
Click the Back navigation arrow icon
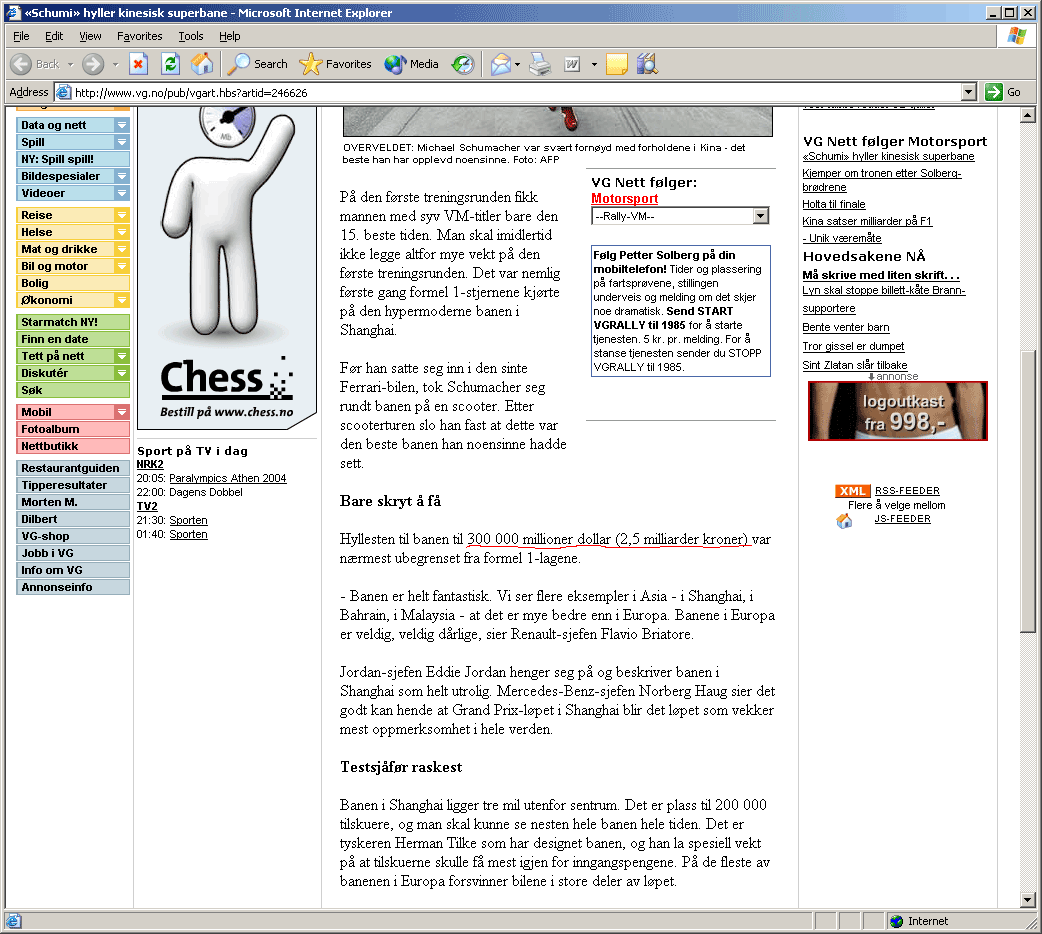point(21,64)
